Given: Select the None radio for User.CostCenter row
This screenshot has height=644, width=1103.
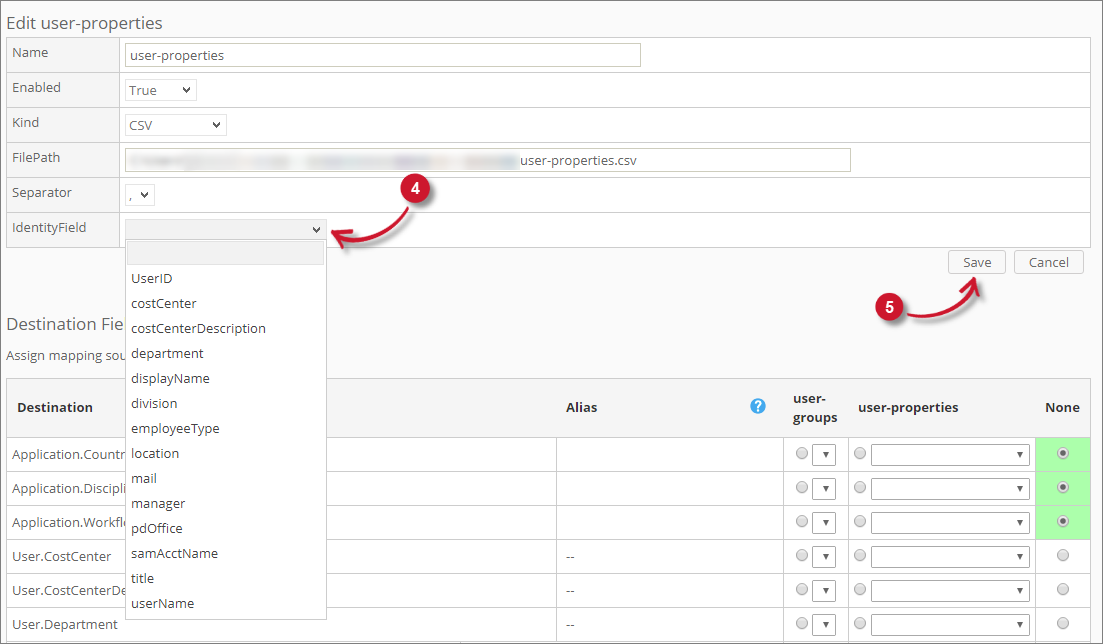Looking at the screenshot, I should coord(1062,556).
